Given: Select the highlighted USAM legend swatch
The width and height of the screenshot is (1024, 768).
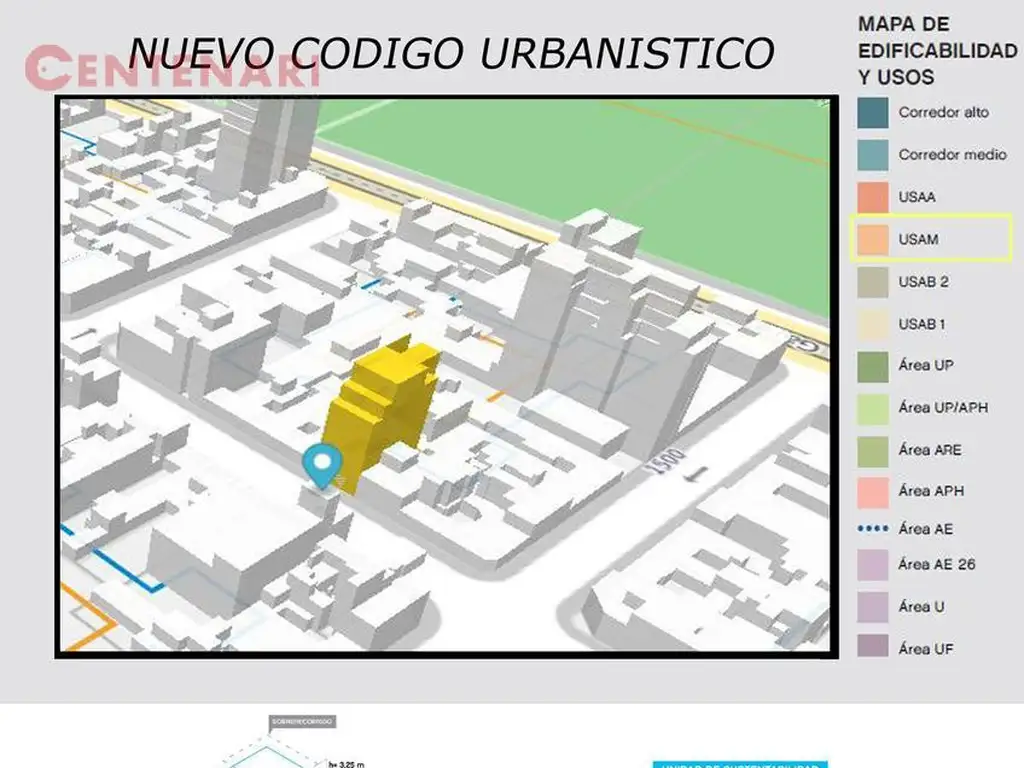Looking at the screenshot, I should [x=873, y=239].
